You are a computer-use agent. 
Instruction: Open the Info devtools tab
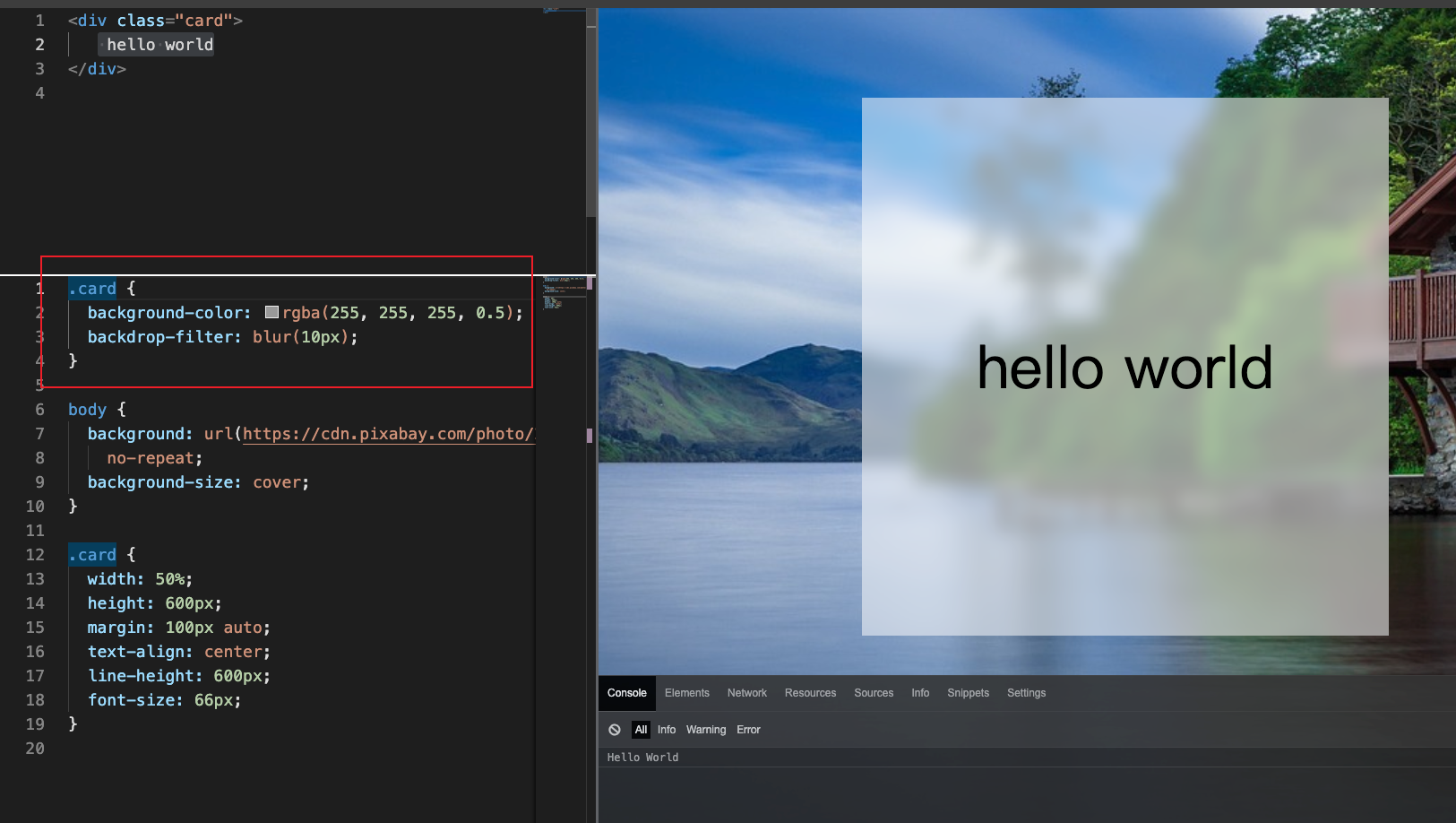pos(920,693)
